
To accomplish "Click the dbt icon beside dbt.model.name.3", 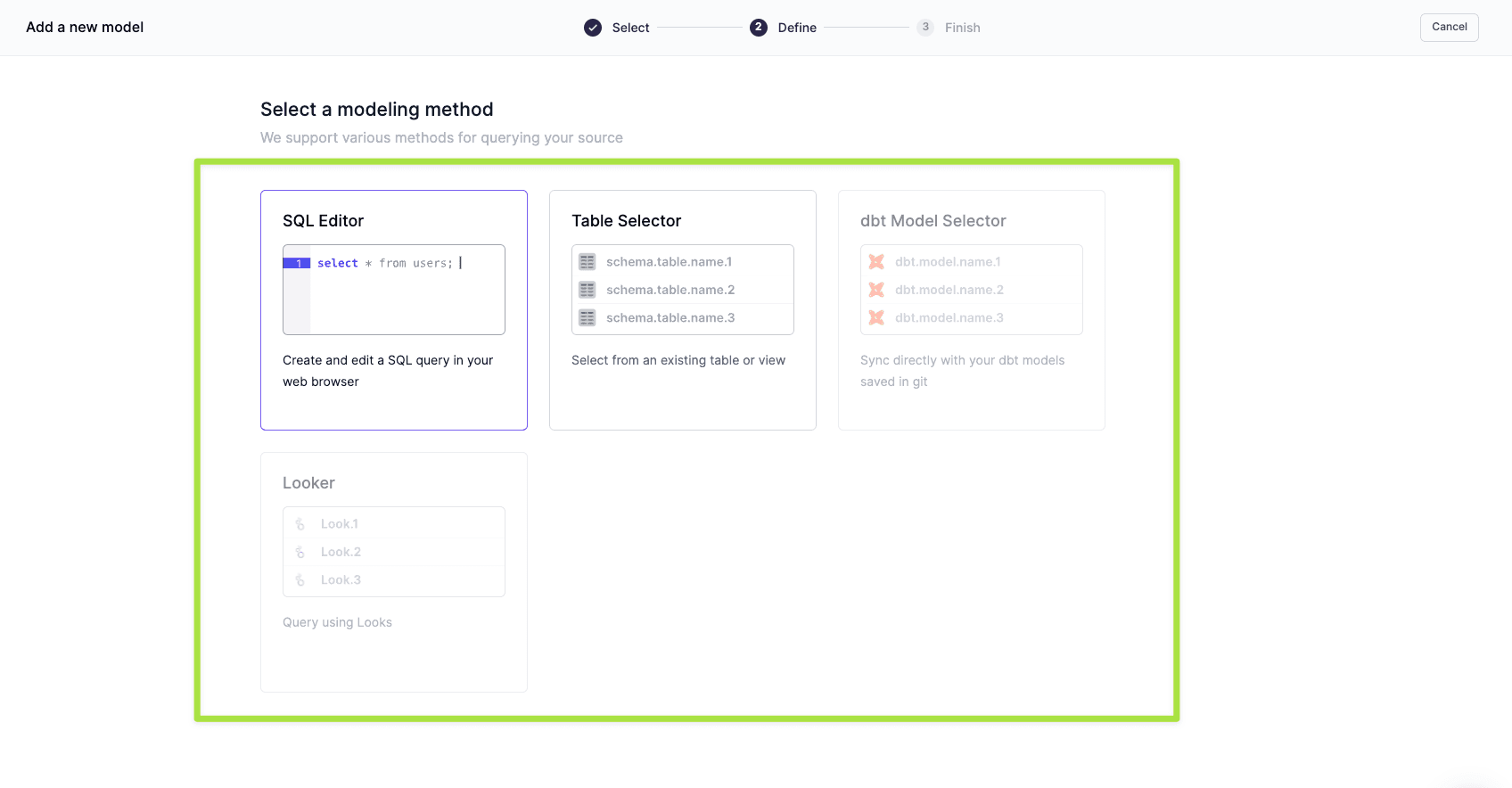I will click(876, 317).
